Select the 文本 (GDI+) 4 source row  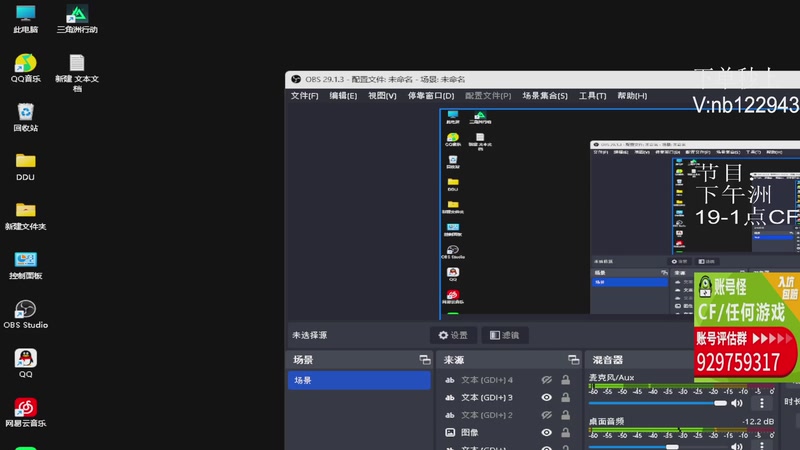(x=507, y=380)
